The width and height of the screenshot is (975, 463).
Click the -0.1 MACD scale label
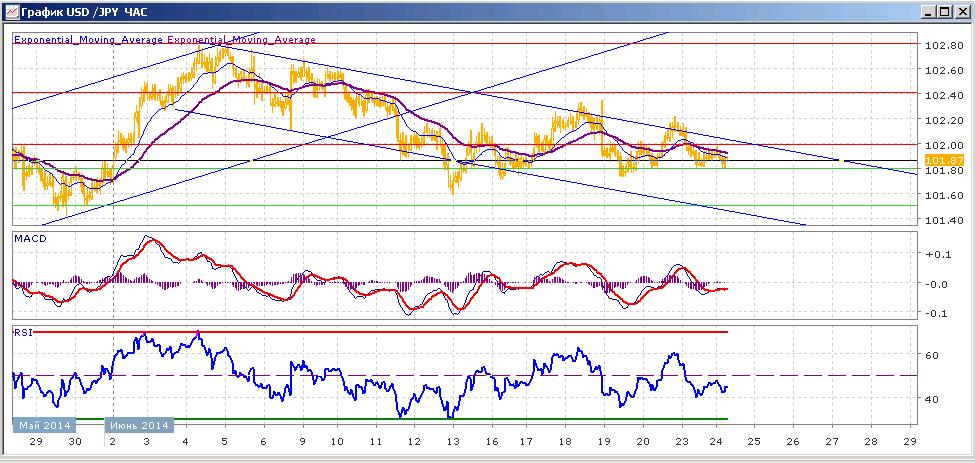pos(938,313)
